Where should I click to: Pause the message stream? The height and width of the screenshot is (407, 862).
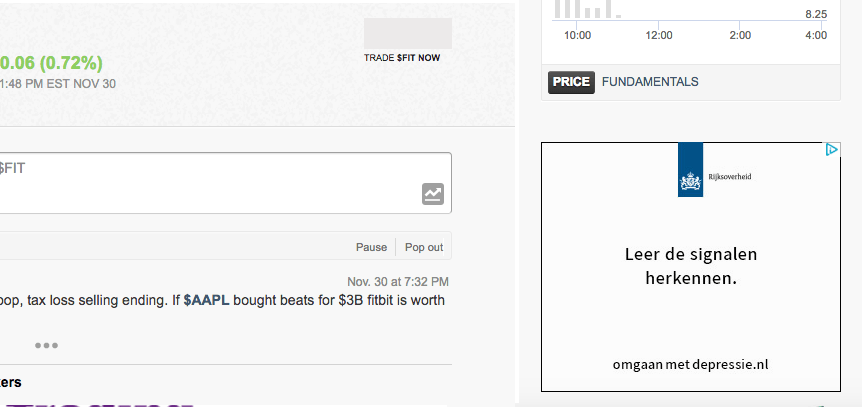tap(371, 248)
